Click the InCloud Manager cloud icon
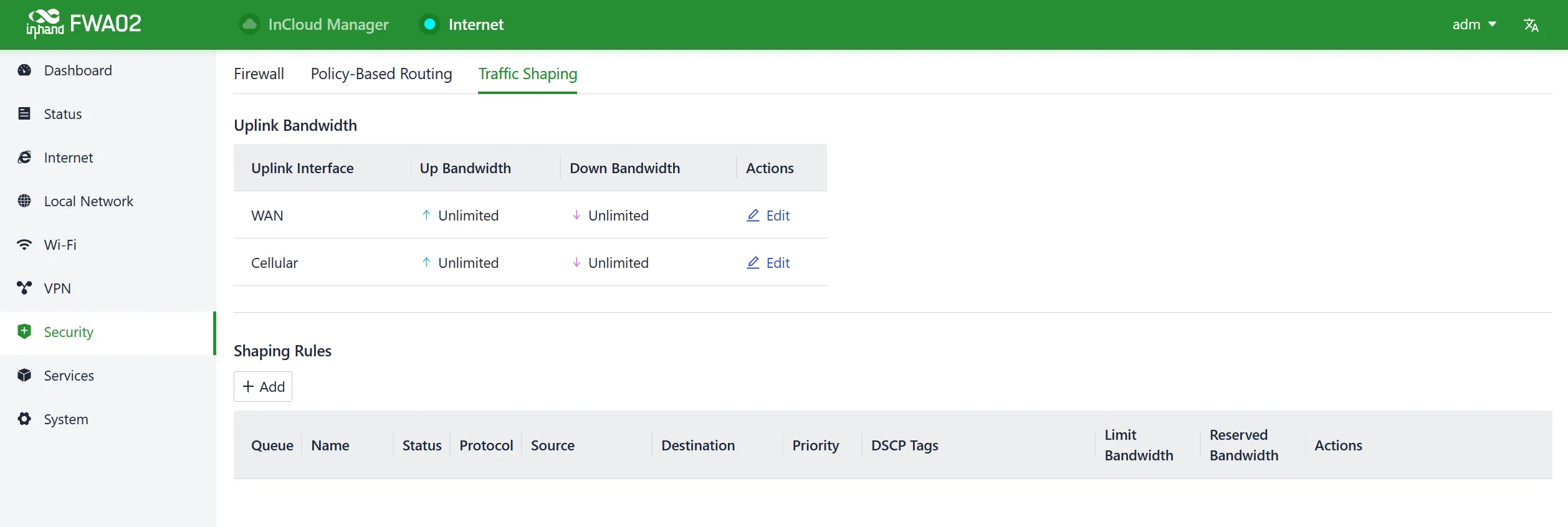 249,24
